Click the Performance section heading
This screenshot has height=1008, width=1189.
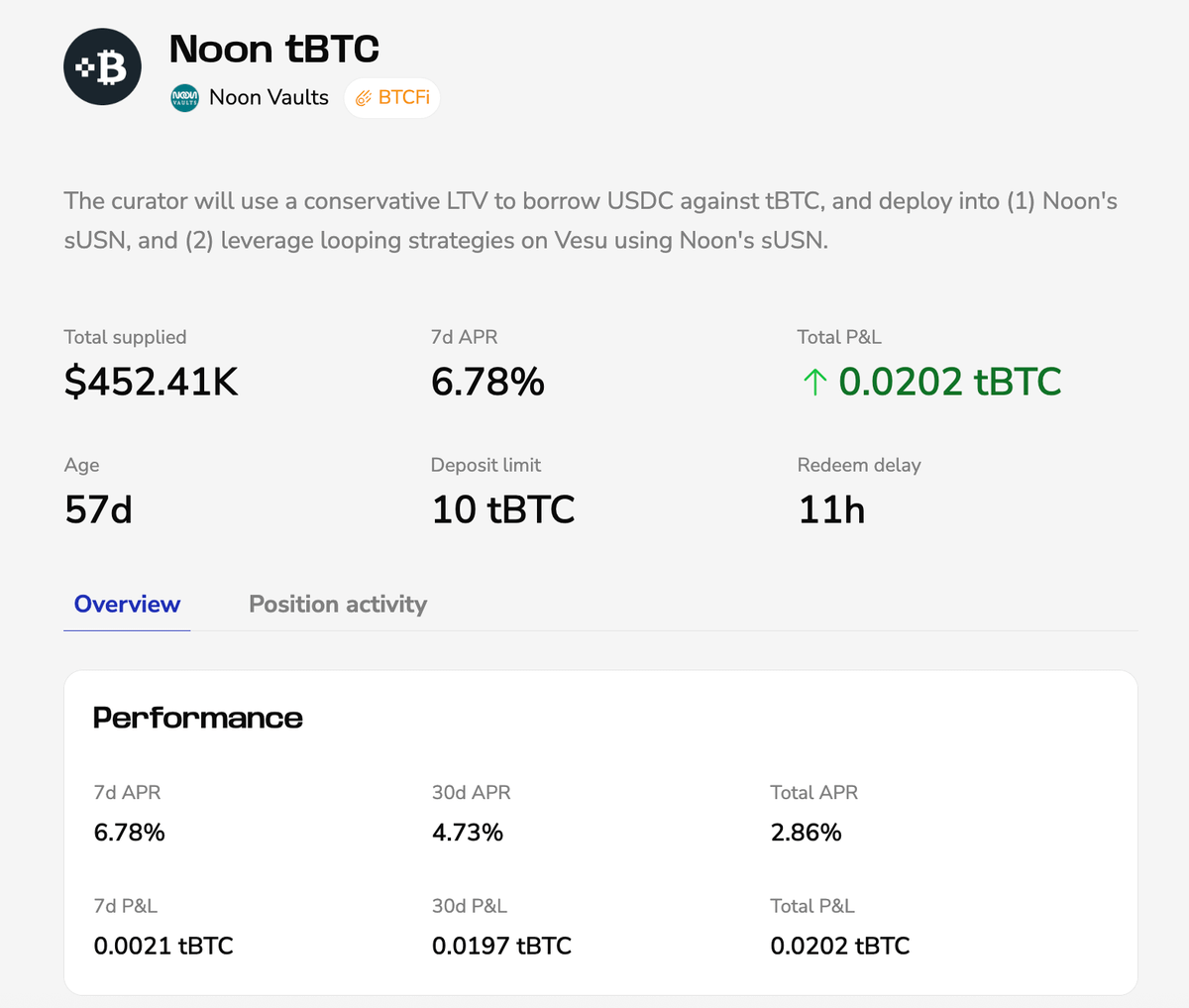click(197, 718)
